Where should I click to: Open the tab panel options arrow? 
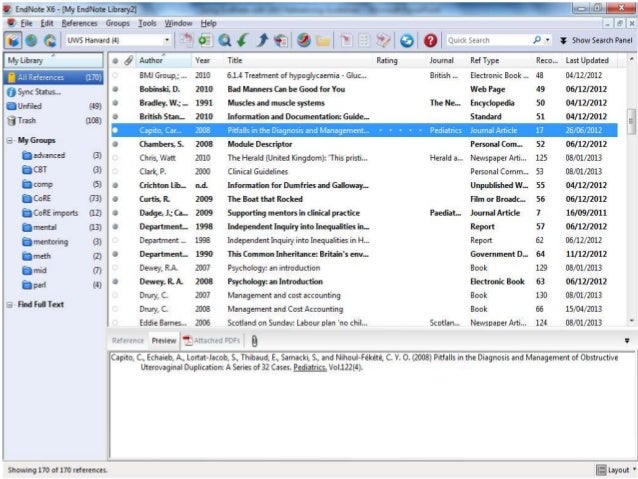tap(627, 341)
